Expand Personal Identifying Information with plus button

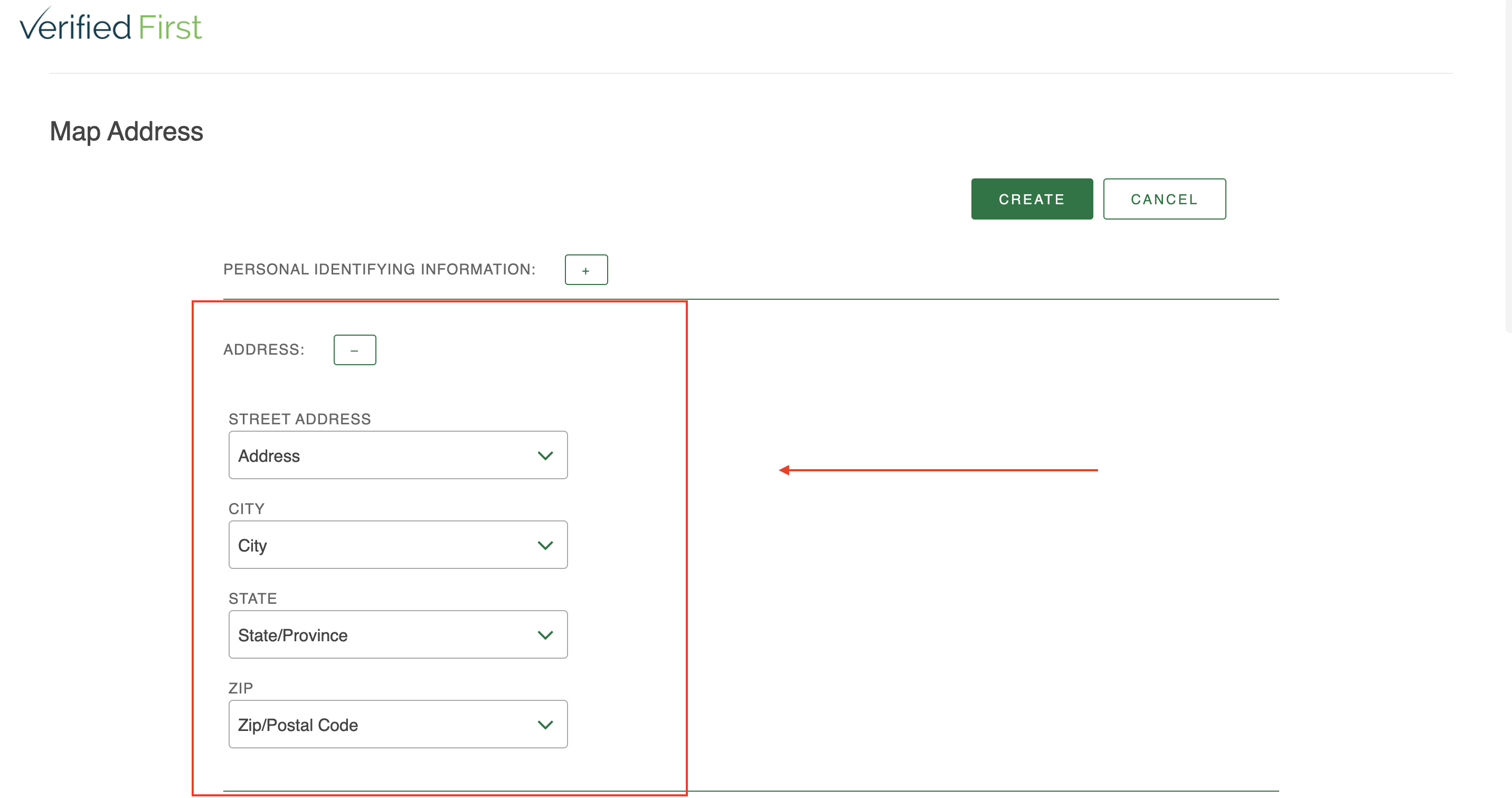coord(586,270)
